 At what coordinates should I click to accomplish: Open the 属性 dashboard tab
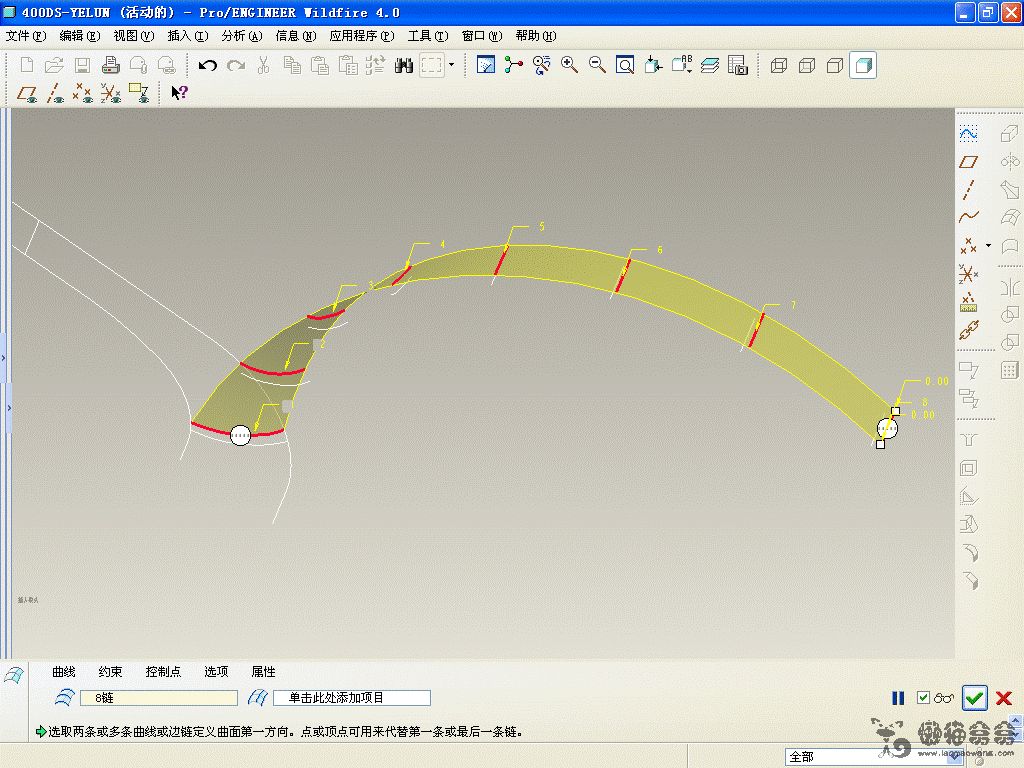tap(263, 672)
